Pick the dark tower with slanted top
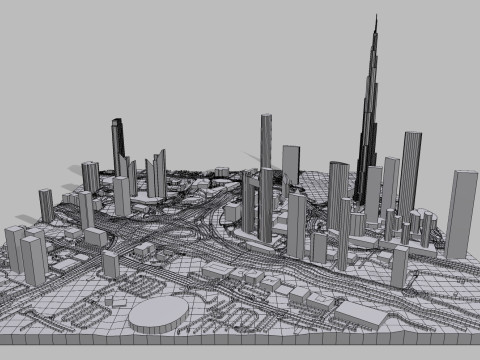The image size is (480, 360). tap(118, 147)
